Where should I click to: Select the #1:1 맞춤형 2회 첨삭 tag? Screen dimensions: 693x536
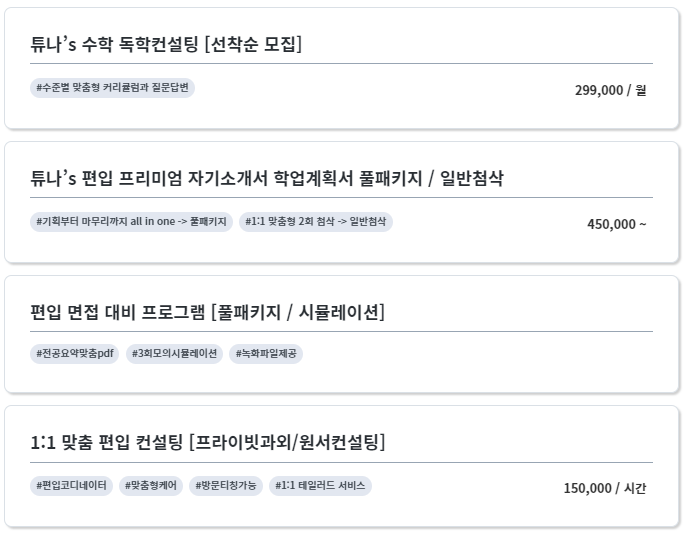coord(316,221)
